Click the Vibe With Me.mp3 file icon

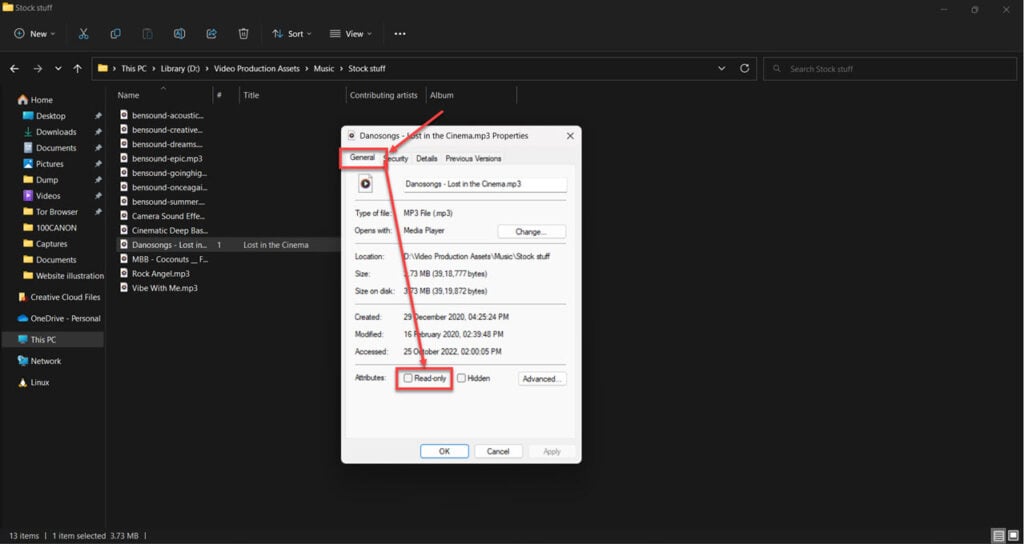(x=124, y=288)
